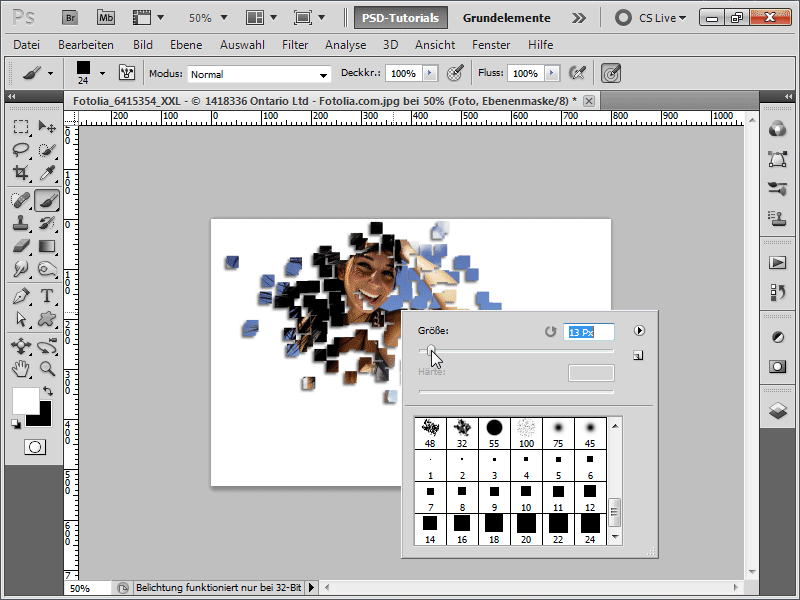Open the Deckkraft opacity slider popup
The height and width of the screenshot is (600, 800).
[x=430, y=73]
